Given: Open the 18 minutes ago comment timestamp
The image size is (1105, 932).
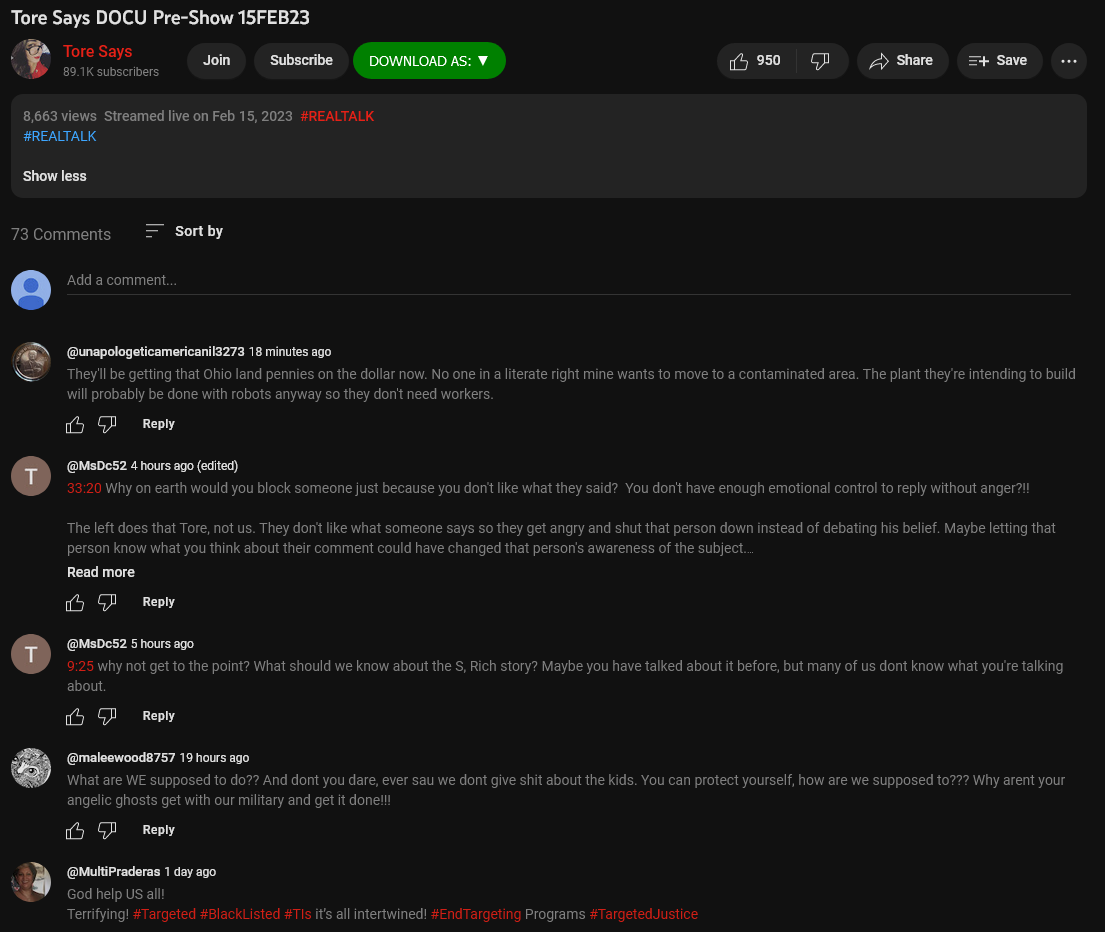Looking at the screenshot, I should pyautogui.click(x=290, y=352).
